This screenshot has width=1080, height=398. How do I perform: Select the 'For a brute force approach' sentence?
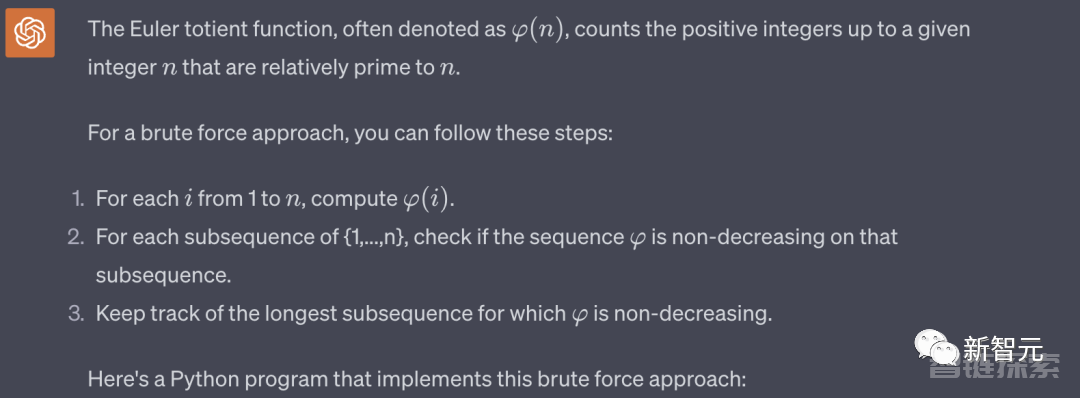coord(349,132)
